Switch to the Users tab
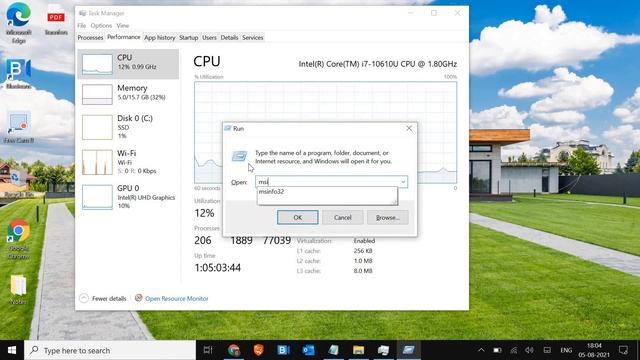The image size is (640, 360). [209, 38]
